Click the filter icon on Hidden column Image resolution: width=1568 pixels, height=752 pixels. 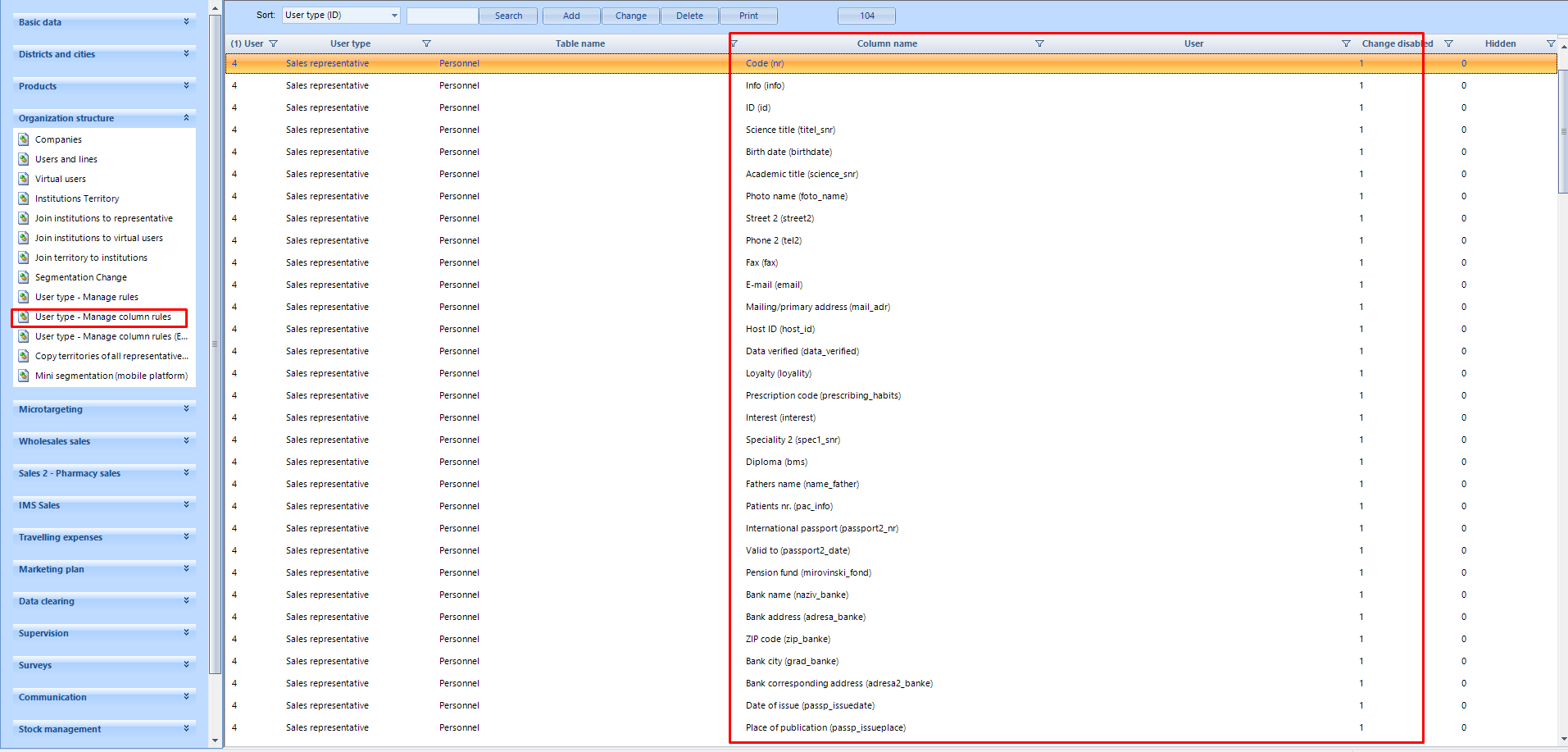pyautogui.click(x=1550, y=43)
